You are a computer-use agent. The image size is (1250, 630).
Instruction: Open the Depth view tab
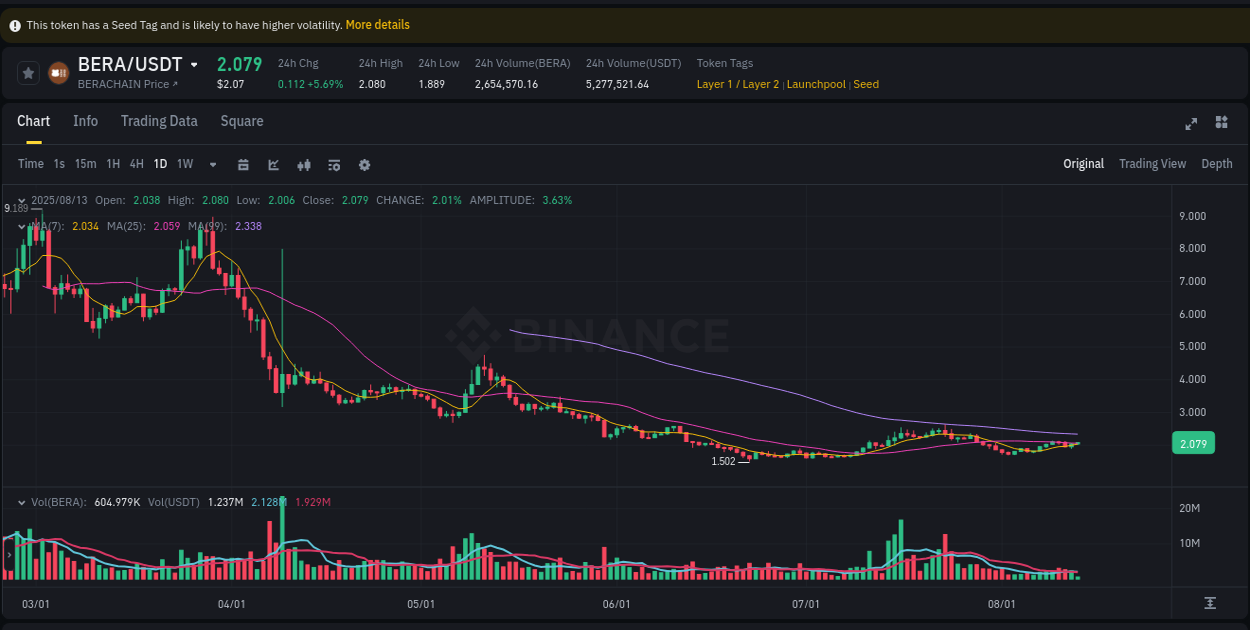point(1217,163)
